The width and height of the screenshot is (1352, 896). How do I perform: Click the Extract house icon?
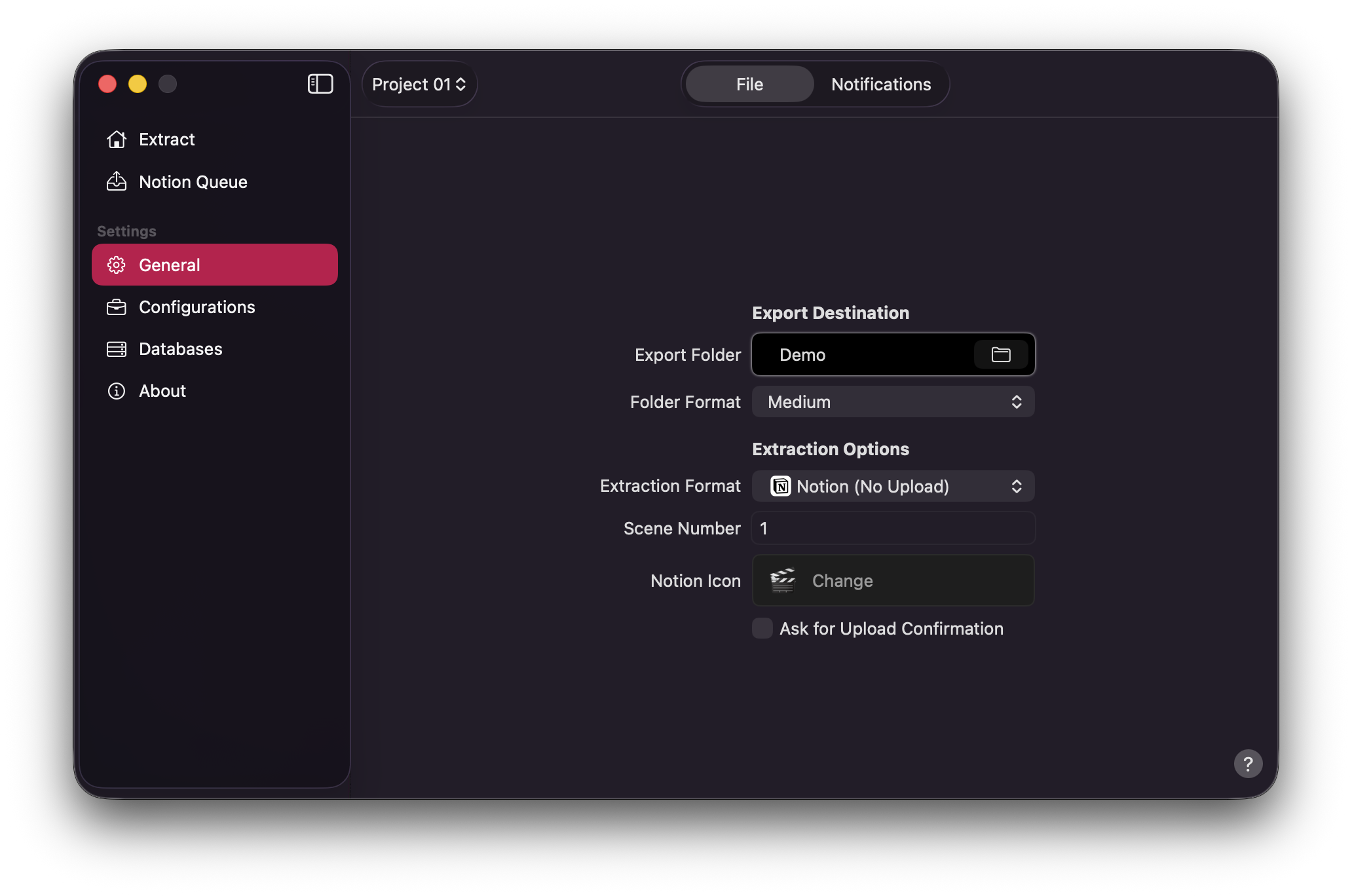pyautogui.click(x=117, y=140)
